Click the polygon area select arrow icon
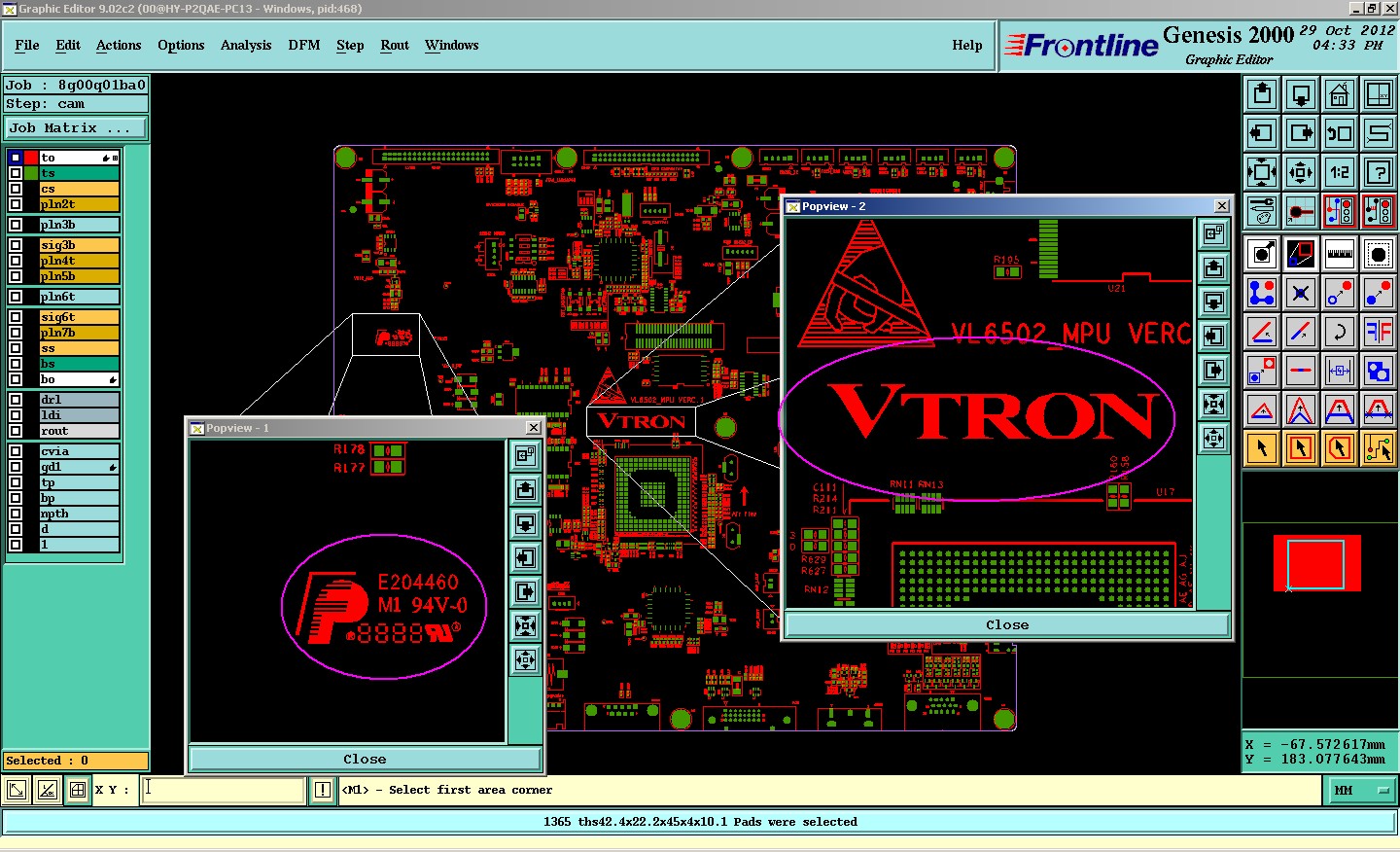The width and height of the screenshot is (1400, 852). coord(1340,448)
